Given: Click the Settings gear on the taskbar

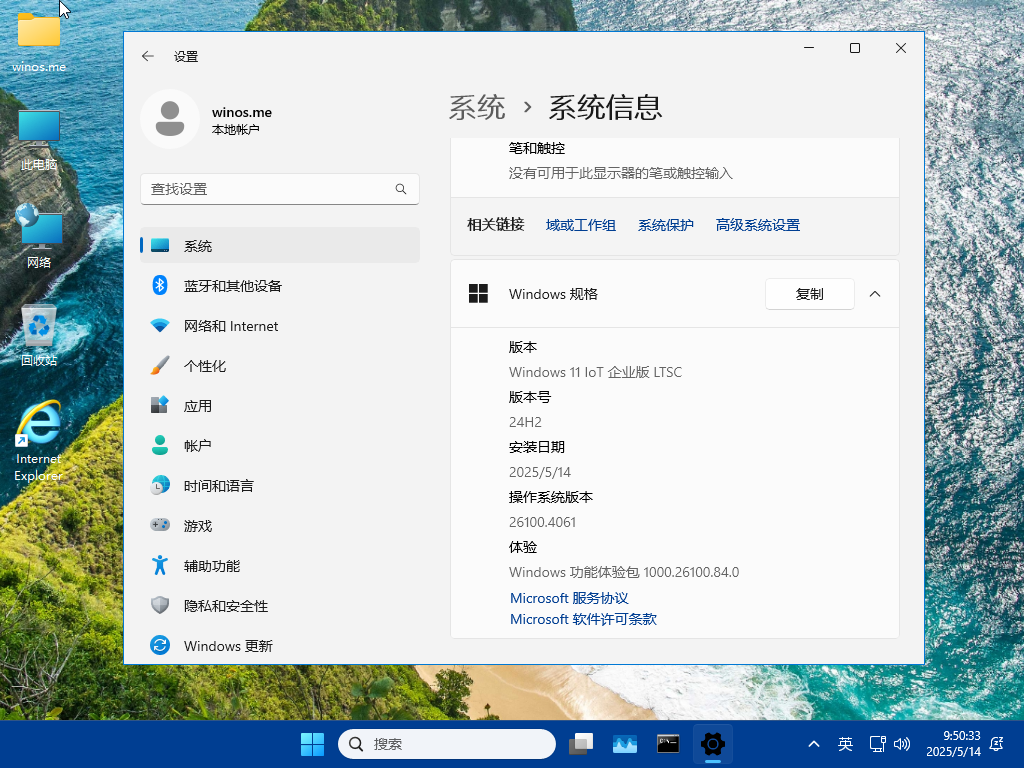Looking at the screenshot, I should [712, 744].
